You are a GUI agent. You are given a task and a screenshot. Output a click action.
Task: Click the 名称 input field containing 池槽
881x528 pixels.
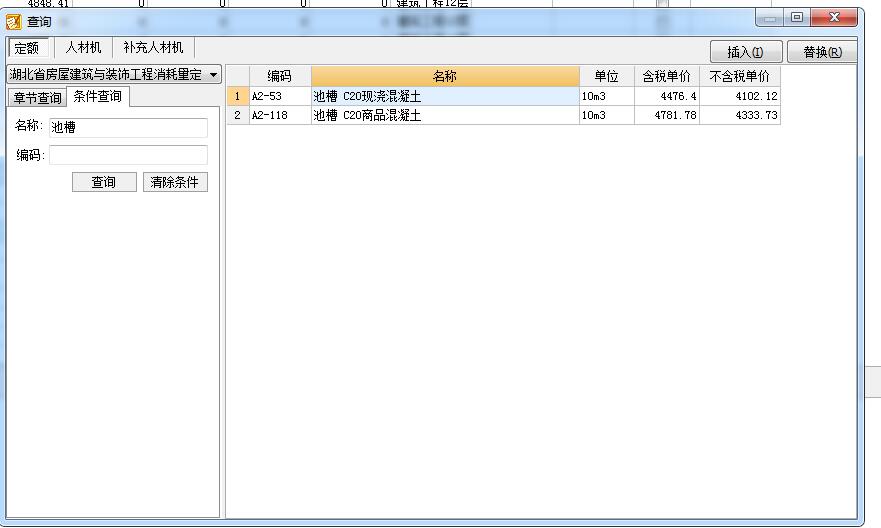click(x=128, y=128)
